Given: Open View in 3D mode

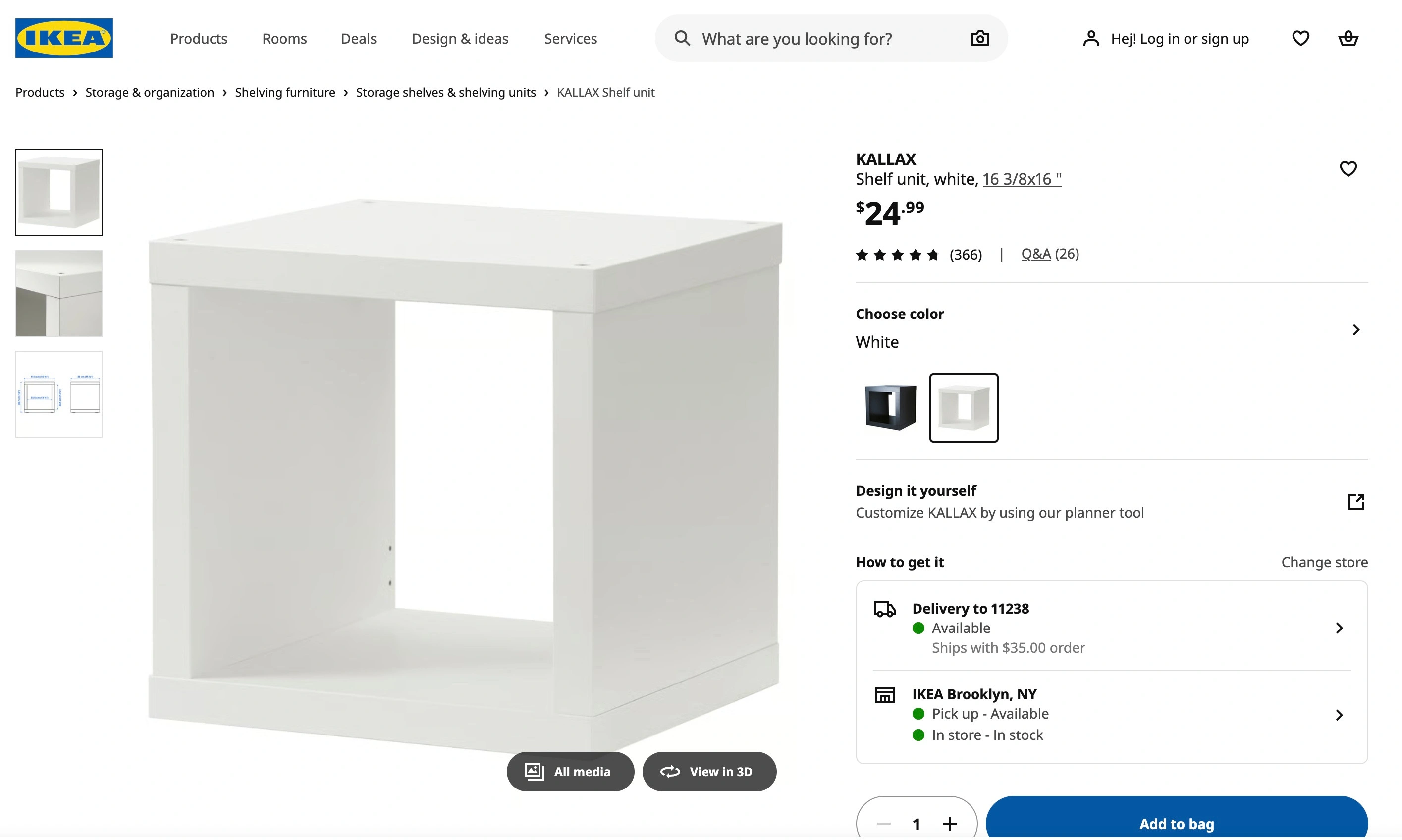Looking at the screenshot, I should click(708, 772).
